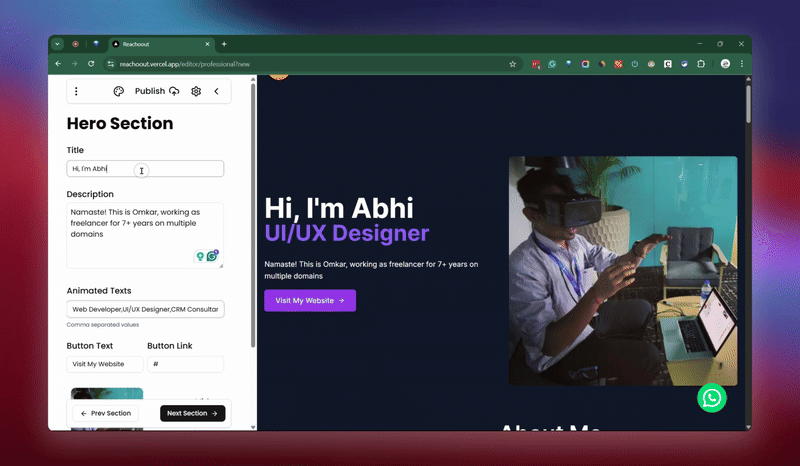Screen dimensions: 800x466
Task: Click the green lightbulb icon in Description box
Action: tap(200, 256)
